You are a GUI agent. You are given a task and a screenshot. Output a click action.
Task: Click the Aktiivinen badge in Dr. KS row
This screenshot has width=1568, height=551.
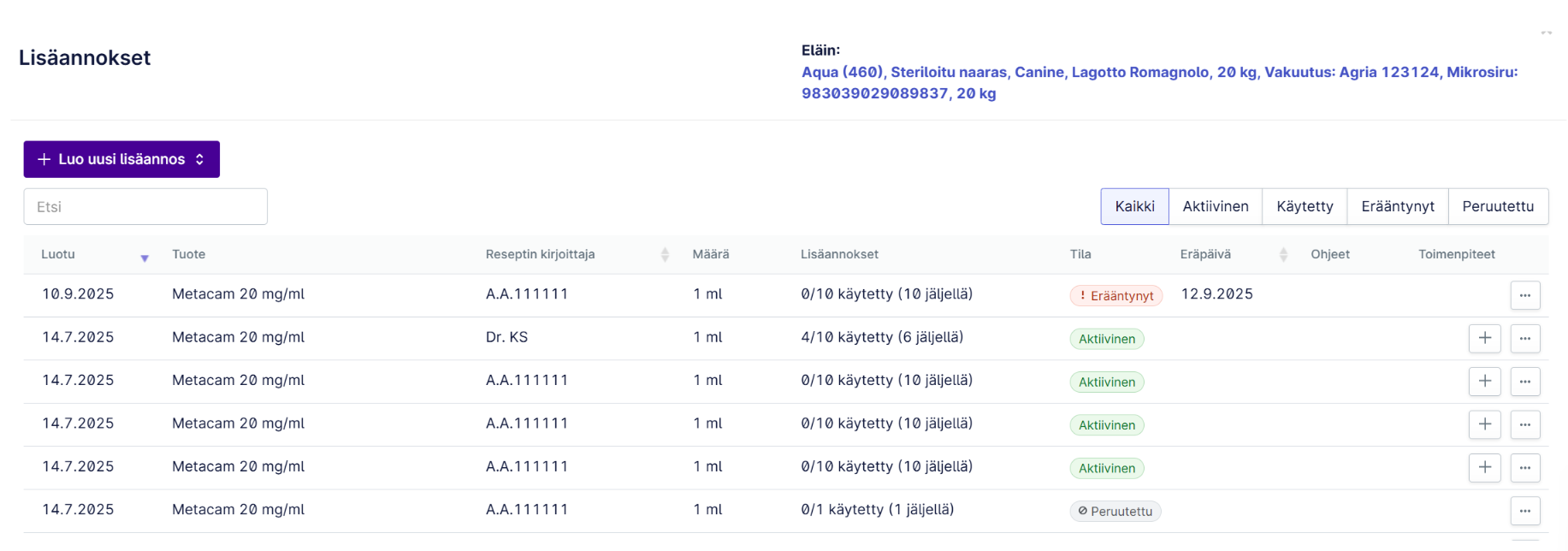pyautogui.click(x=1107, y=339)
